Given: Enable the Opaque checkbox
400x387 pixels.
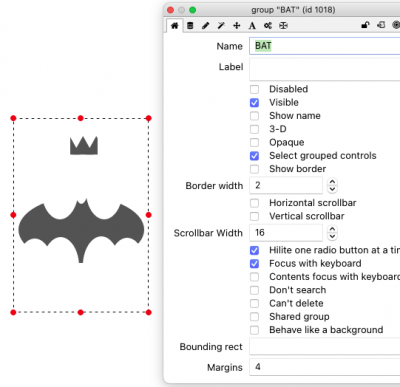Looking at the screenshot, I should tap(254, 142).
